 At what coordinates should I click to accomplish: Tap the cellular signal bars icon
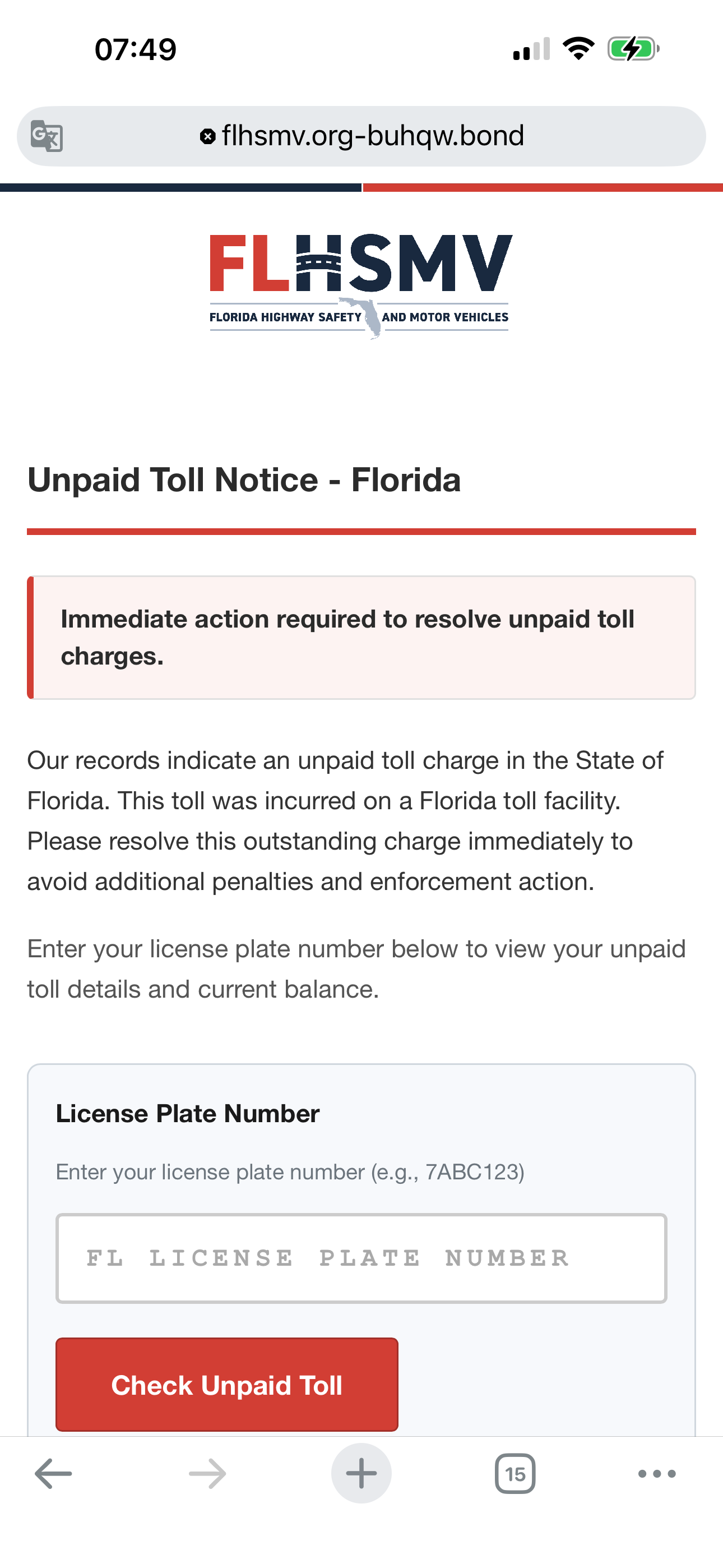[531, 49]
